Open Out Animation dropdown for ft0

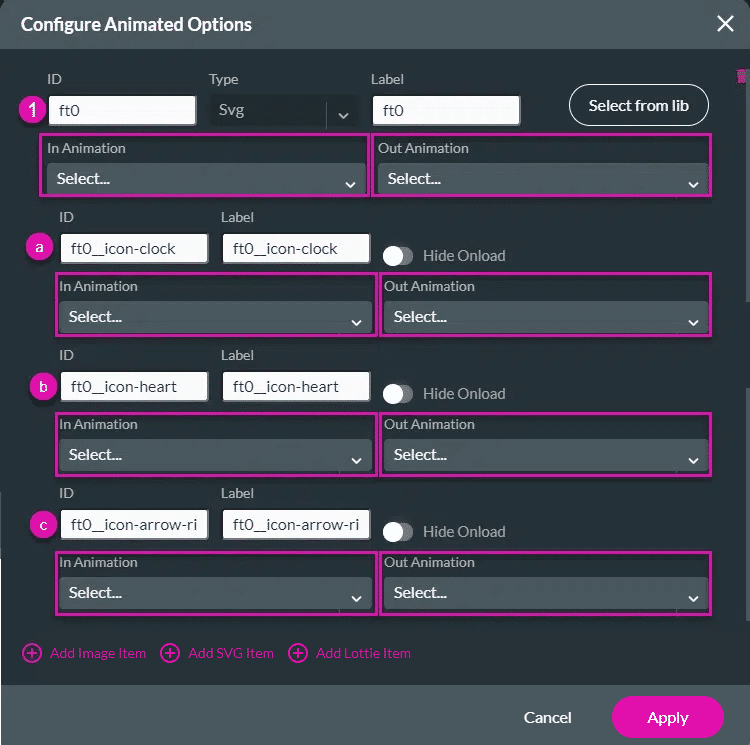(x=543, y=179)
